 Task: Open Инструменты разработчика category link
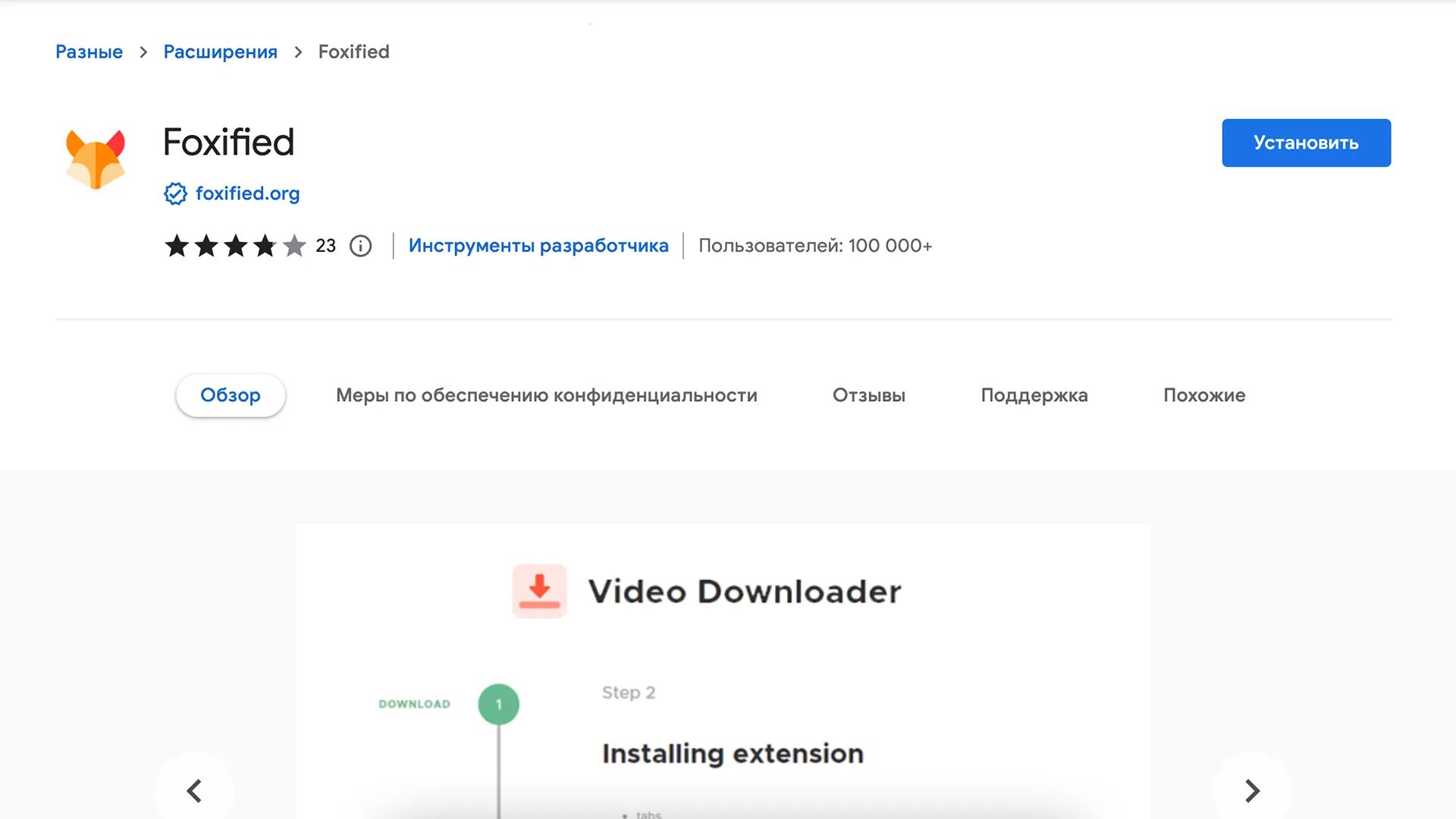point(538,246)
